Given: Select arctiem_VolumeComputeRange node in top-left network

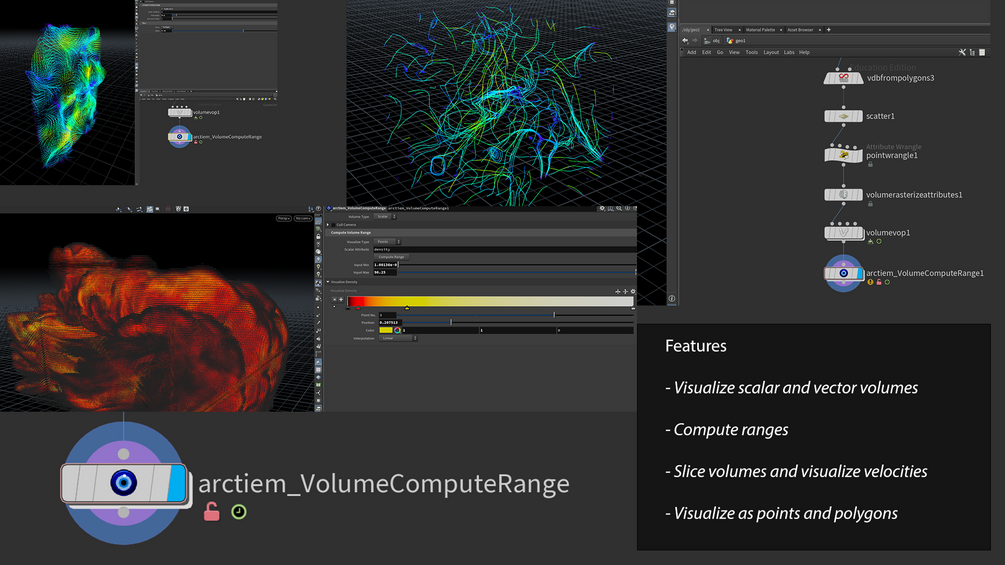Looking at the screenshot, I should [x=179, y=136].
